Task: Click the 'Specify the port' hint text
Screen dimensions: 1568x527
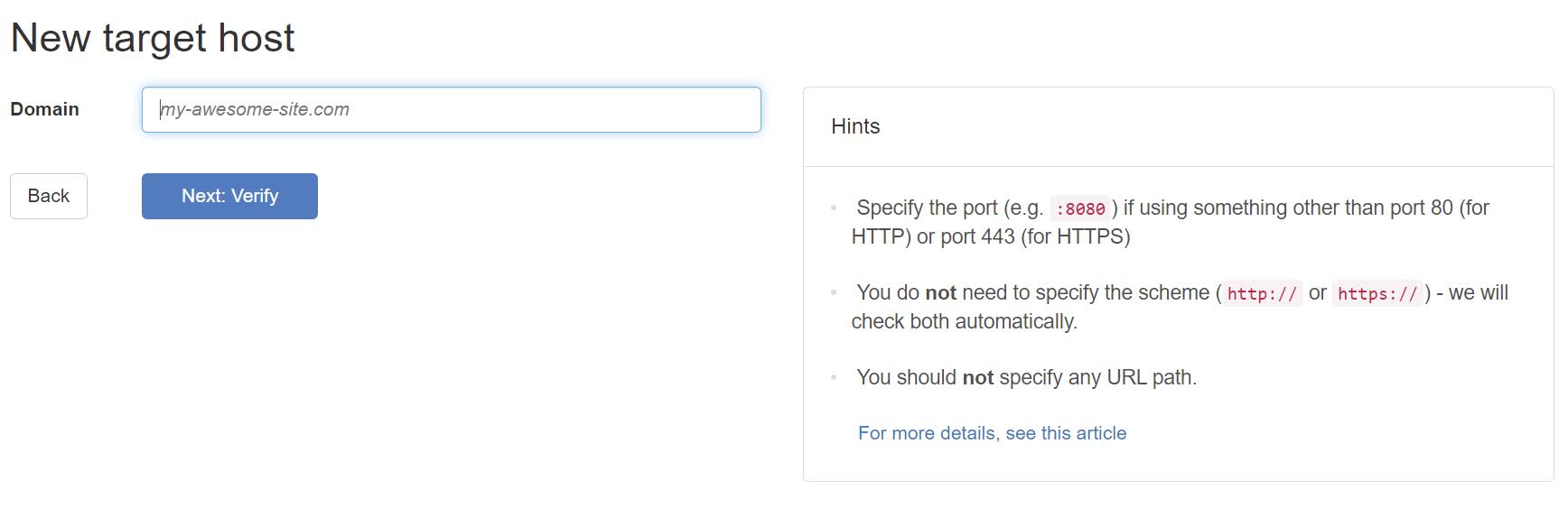Action: point(928,208)
